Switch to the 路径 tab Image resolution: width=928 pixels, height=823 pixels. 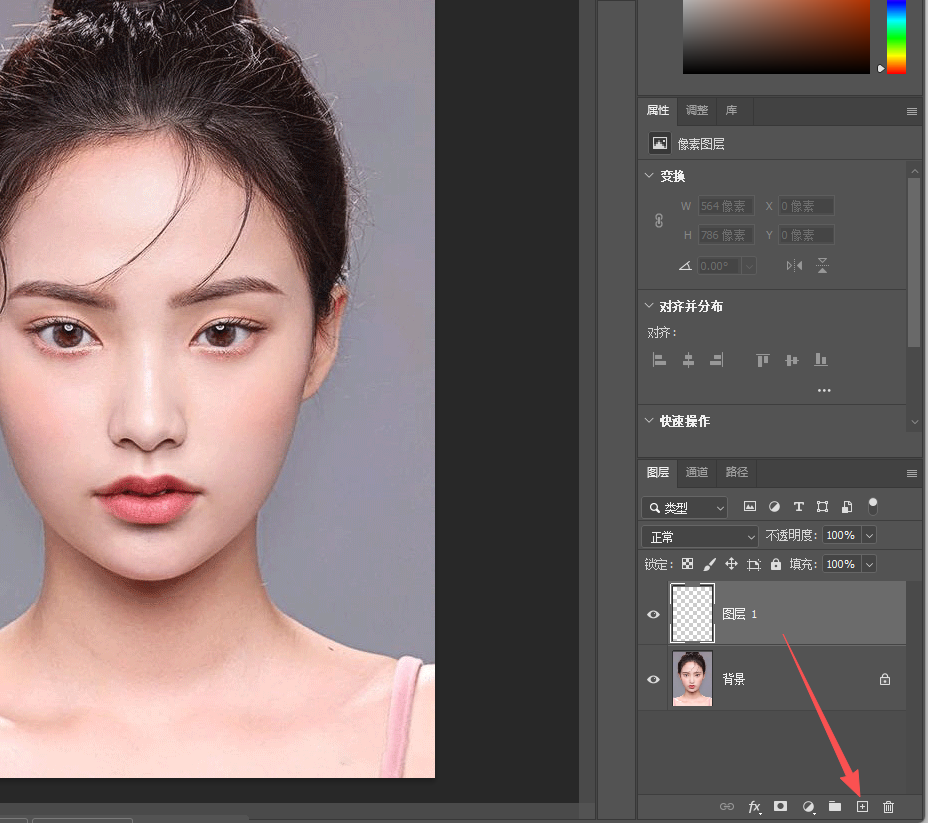[737, 472]
